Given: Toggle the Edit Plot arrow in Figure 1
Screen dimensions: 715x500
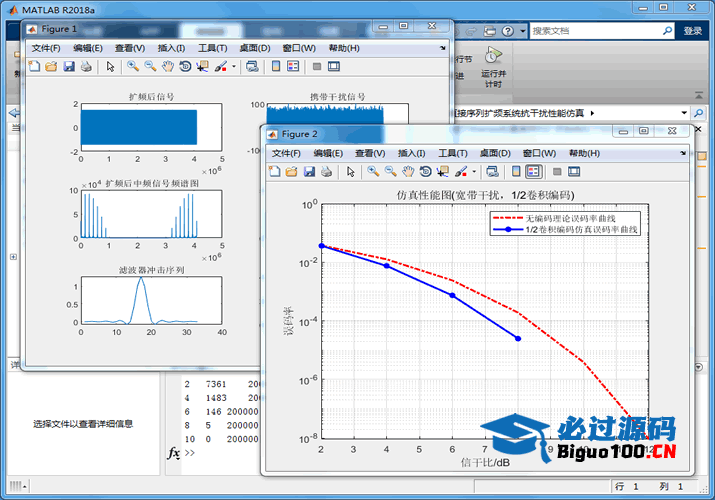Looking at the screenshot, I should tap(110, 67).
